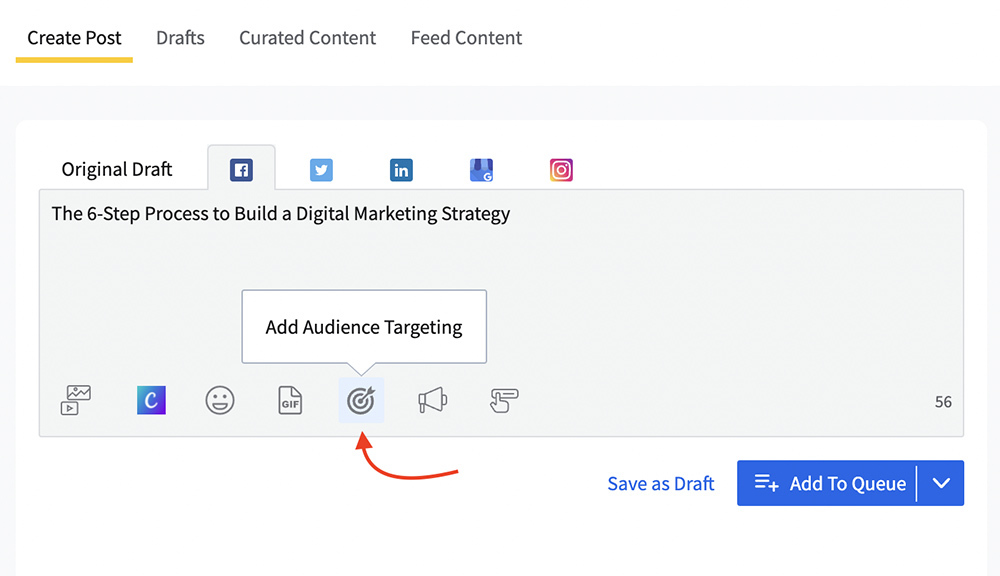Switch to the Curated Content tab
This screenshot has height=576, width=1000.
307,38
